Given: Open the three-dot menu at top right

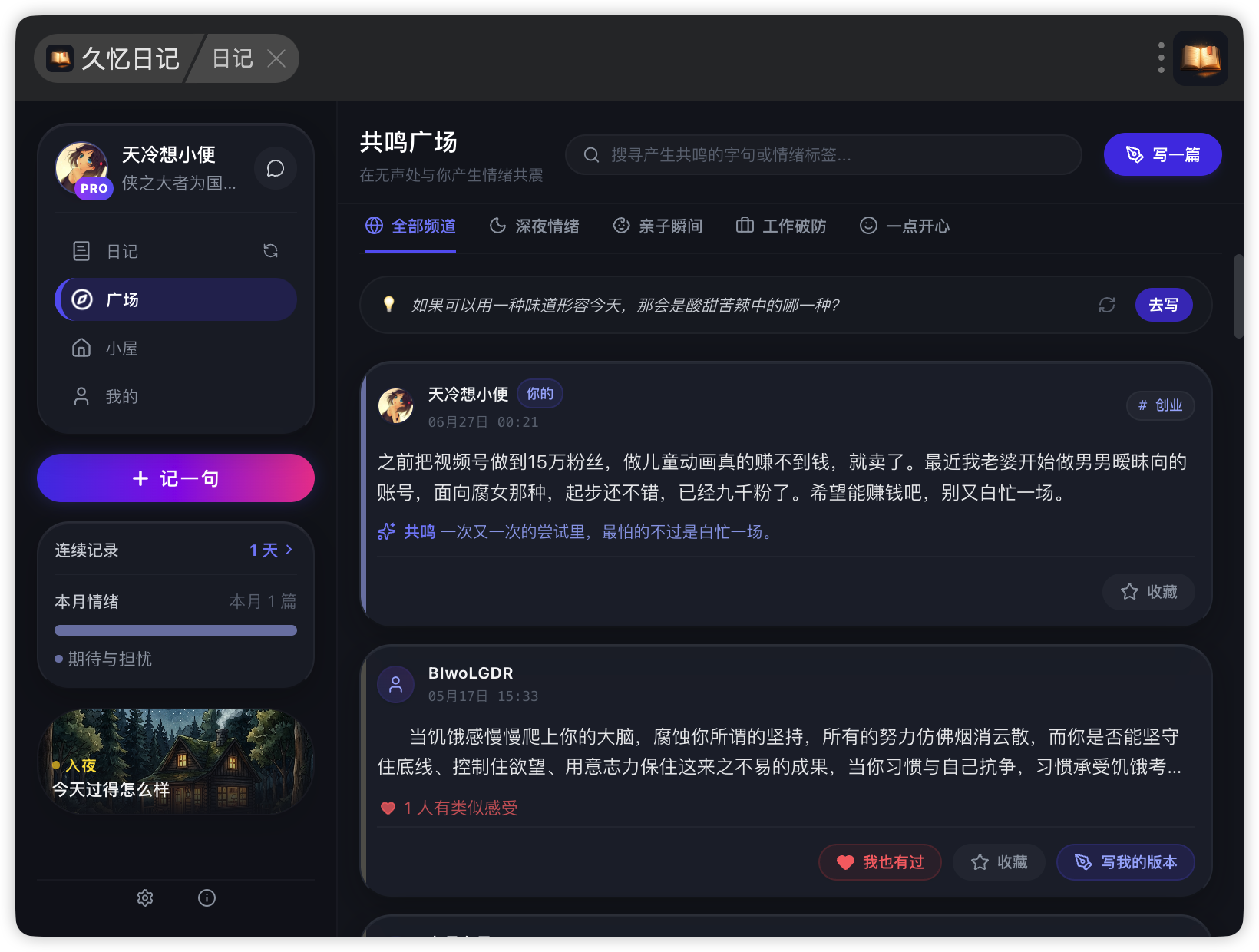Looking at the screenshot, I should 1161,58.
